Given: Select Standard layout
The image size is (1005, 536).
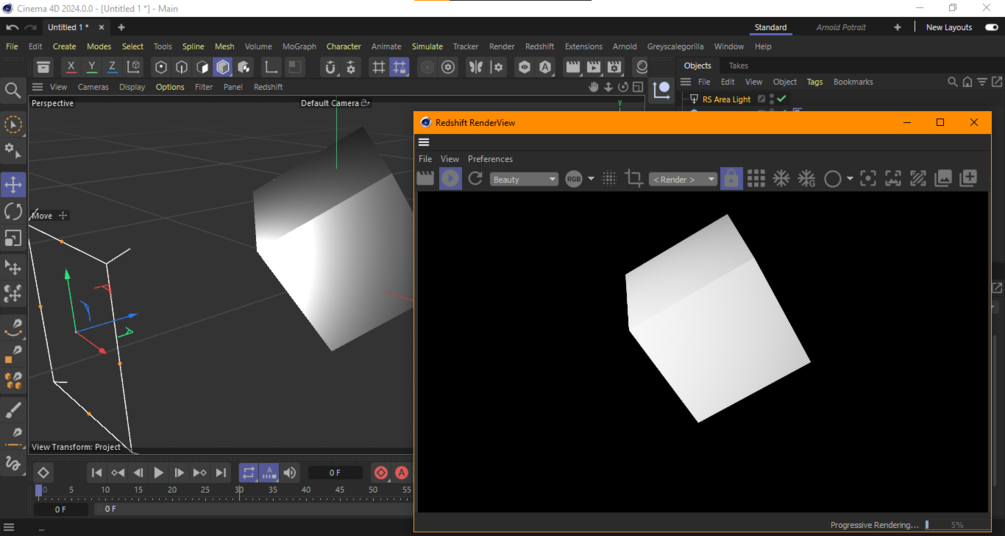Looking at the screenshot, I should point(770,28).
